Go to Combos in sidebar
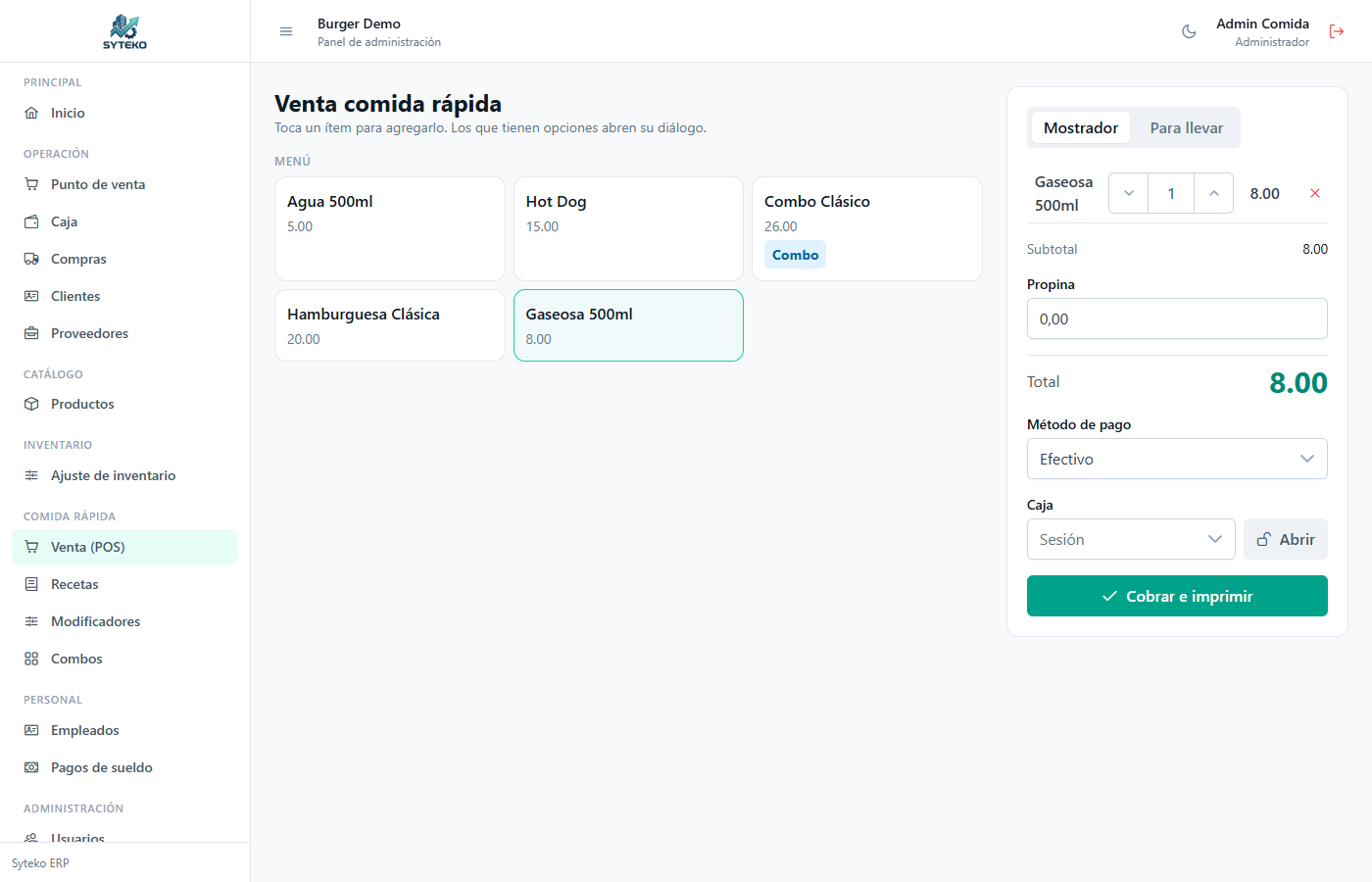Image resolution: width=1372 pixels, height=882 pixels. point(124,659)
